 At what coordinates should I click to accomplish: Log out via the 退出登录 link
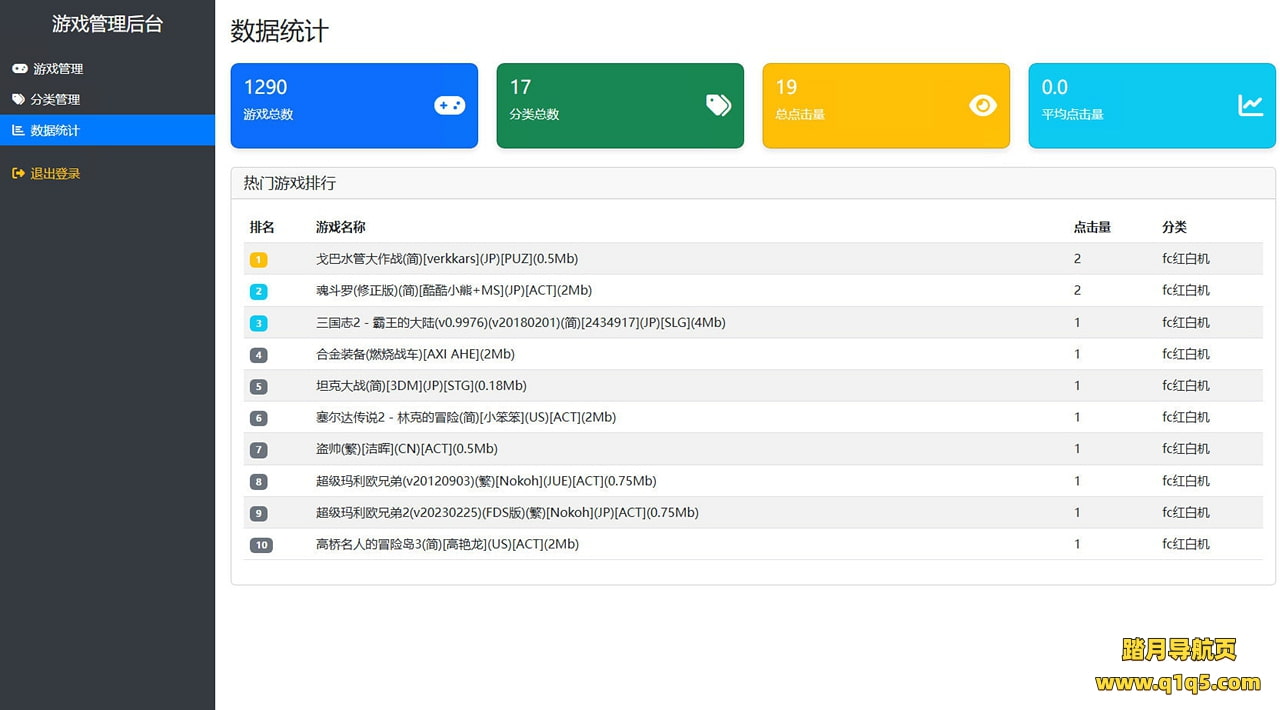[55, 174]
